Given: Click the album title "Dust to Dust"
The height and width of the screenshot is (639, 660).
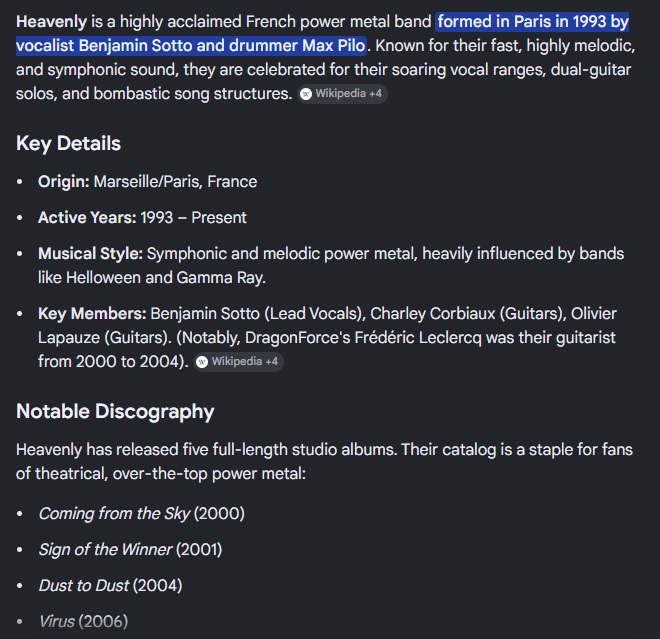Looking at the screenshot, I should [x=84, y=586].
